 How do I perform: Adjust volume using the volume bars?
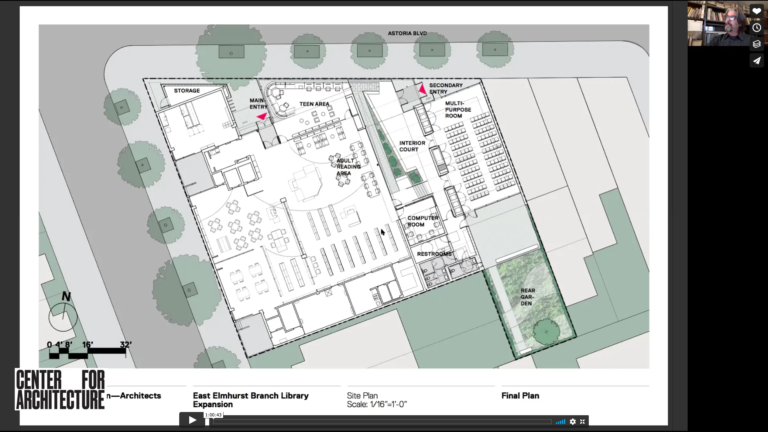(x=560, y=421)
